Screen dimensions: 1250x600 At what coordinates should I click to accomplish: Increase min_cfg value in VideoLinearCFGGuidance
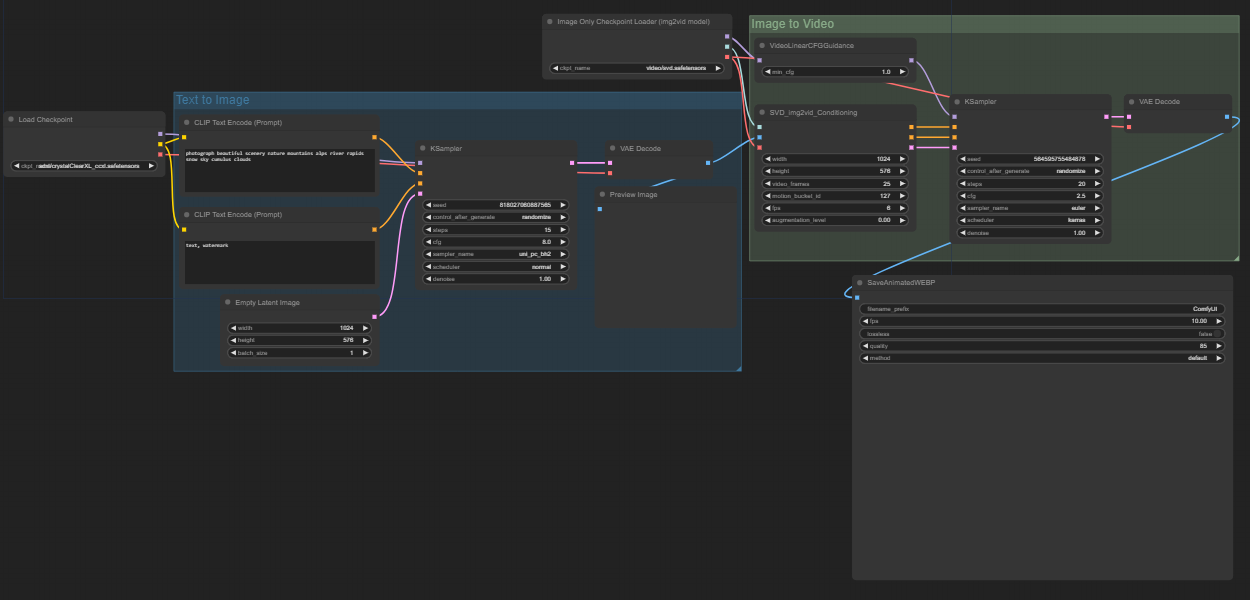901,71
